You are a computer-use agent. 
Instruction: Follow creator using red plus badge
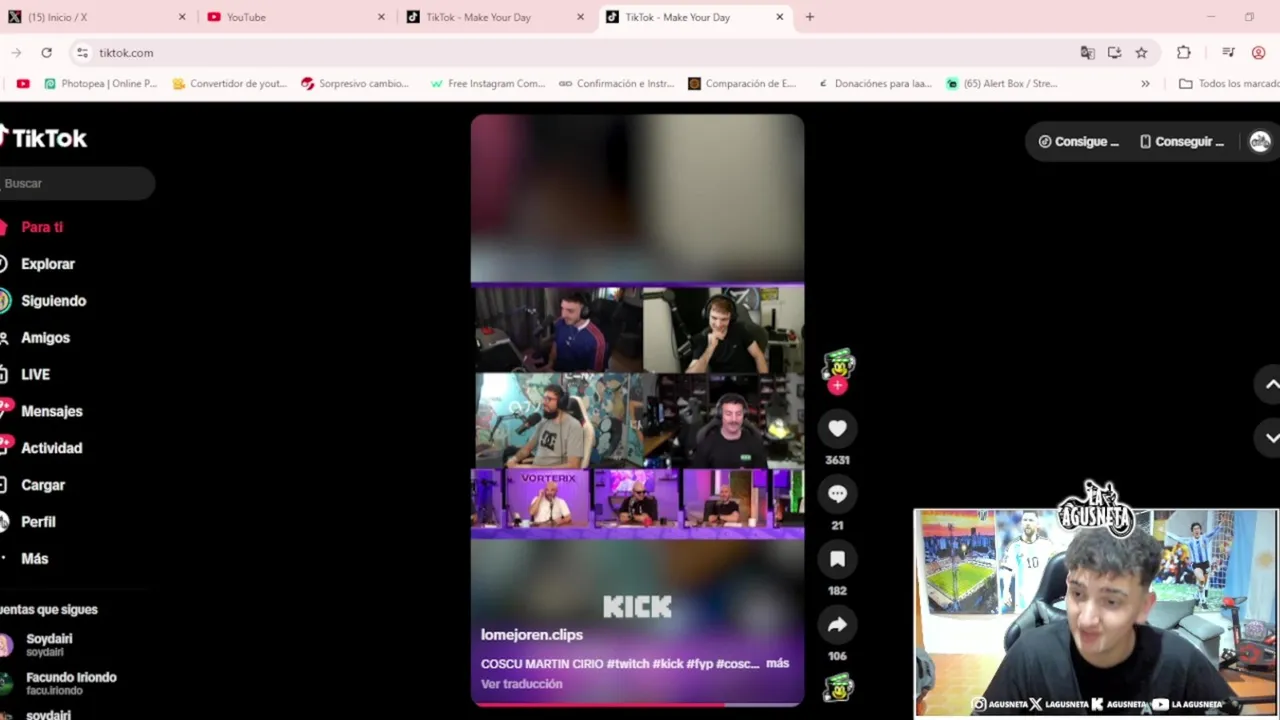click(x=837, y=386)
